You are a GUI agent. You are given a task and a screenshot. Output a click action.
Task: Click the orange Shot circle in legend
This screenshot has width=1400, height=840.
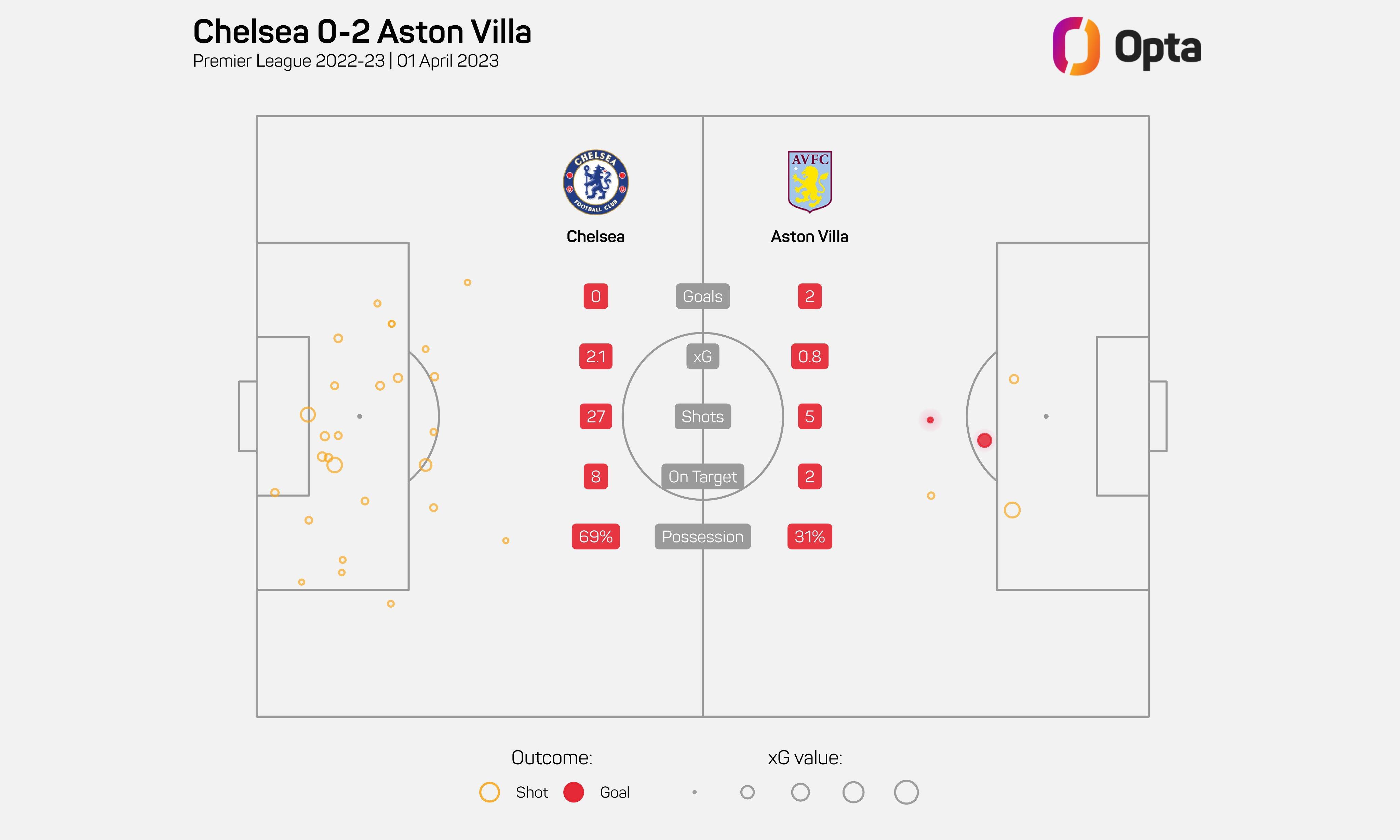click(x=489, y=792)
